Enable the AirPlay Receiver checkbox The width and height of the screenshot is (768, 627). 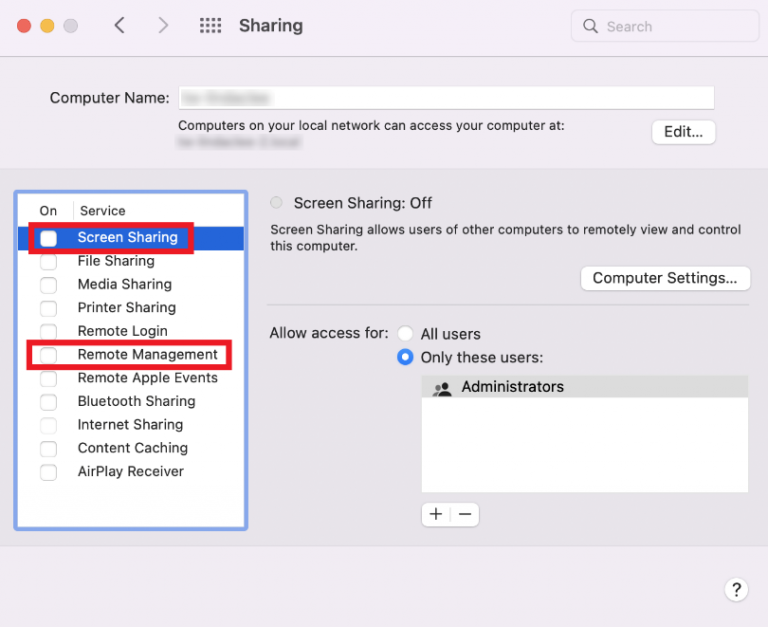pos(48,472)
